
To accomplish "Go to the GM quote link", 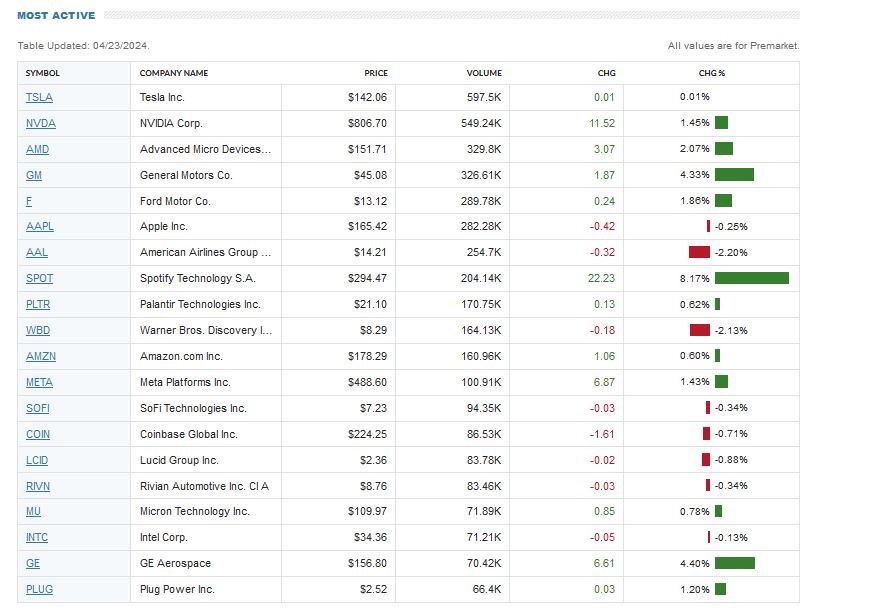I will [x=33, y=175].
